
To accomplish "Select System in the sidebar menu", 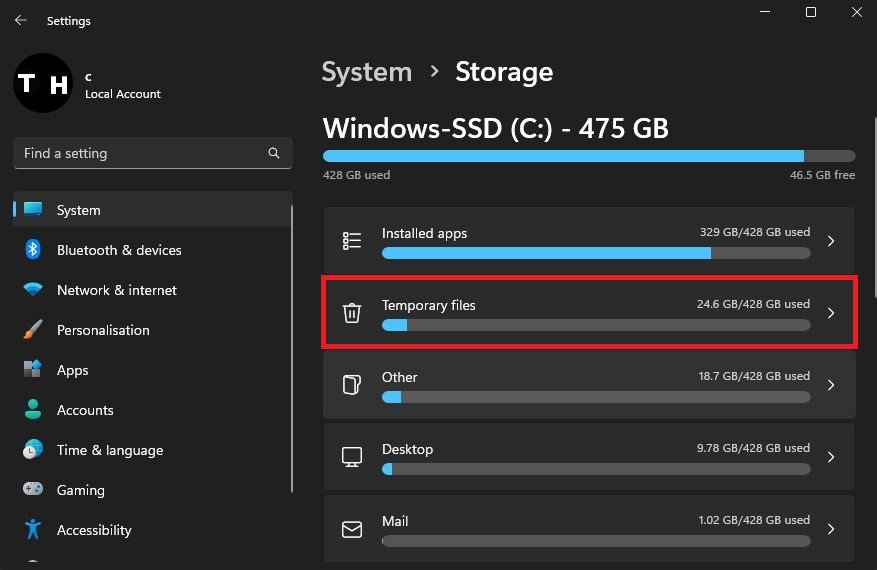I will [79, 210].
